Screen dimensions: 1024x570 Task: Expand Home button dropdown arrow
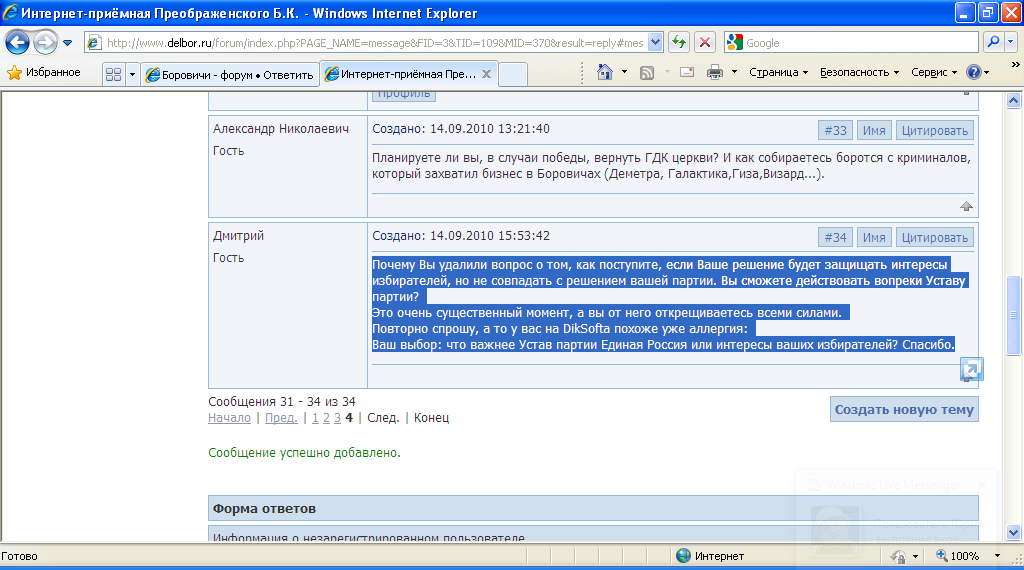(x=624, y=72)
